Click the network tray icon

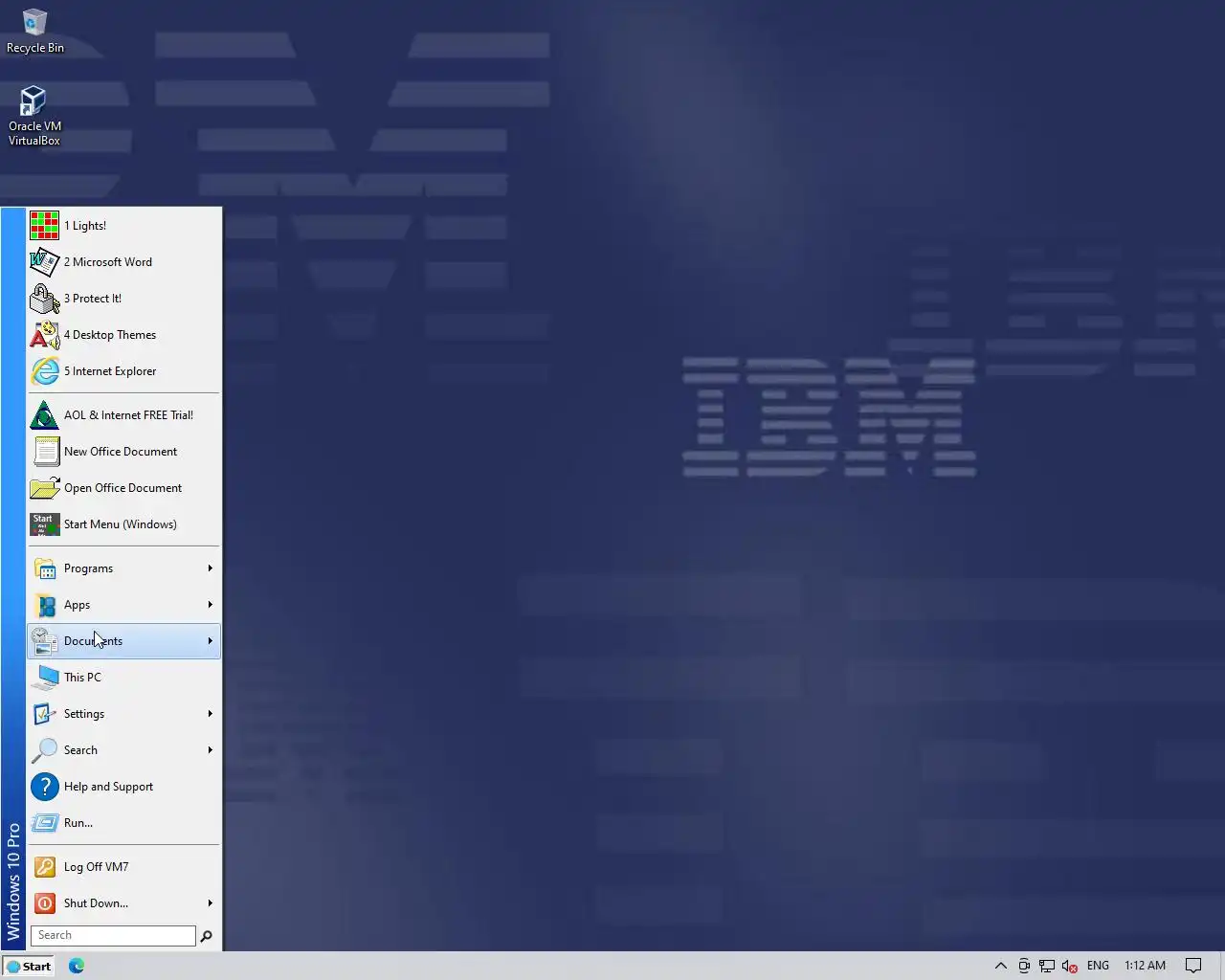coord(1047,966)
